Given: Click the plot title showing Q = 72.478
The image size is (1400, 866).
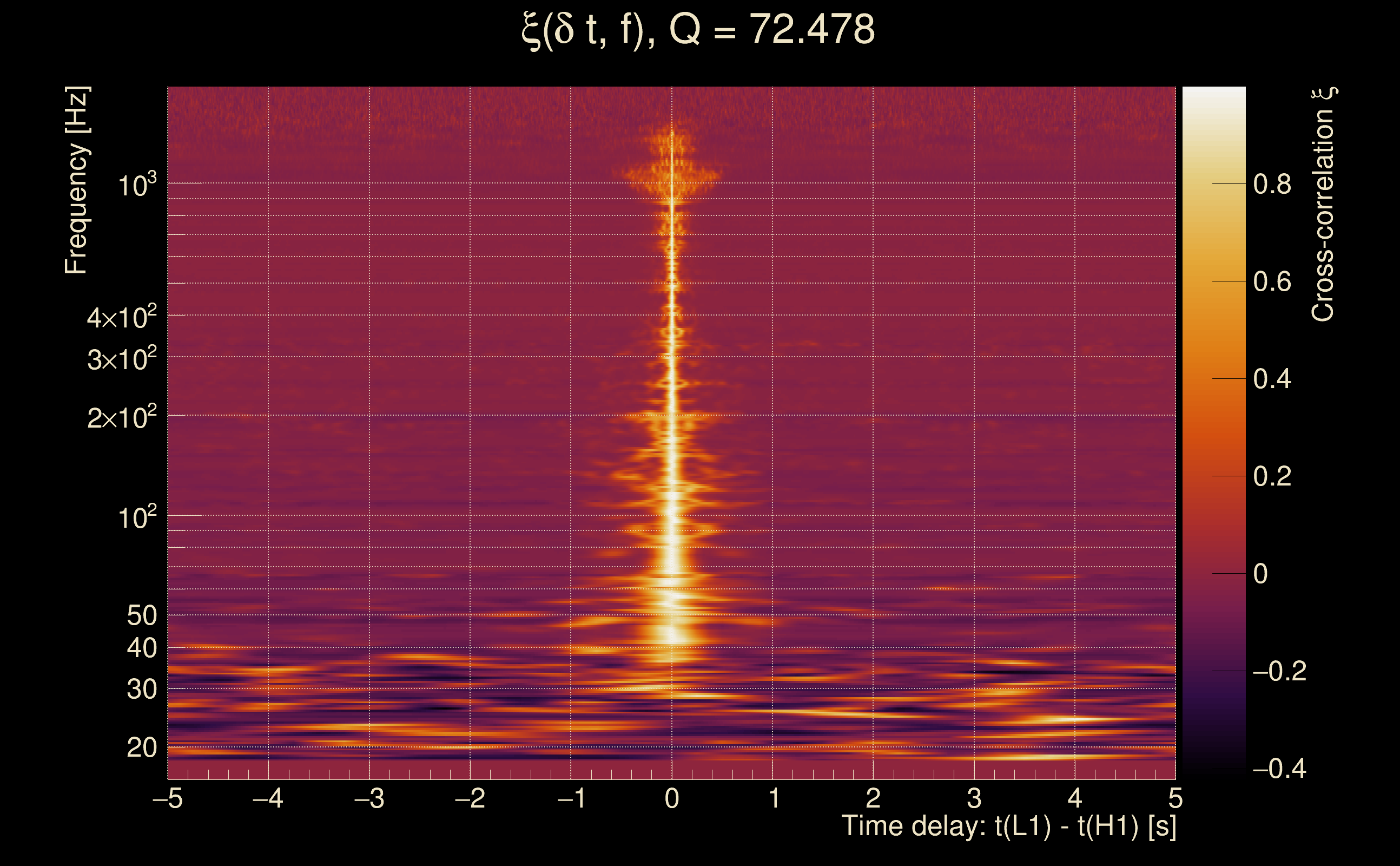Looking at the screenshot, I should [x=698, y=30].
